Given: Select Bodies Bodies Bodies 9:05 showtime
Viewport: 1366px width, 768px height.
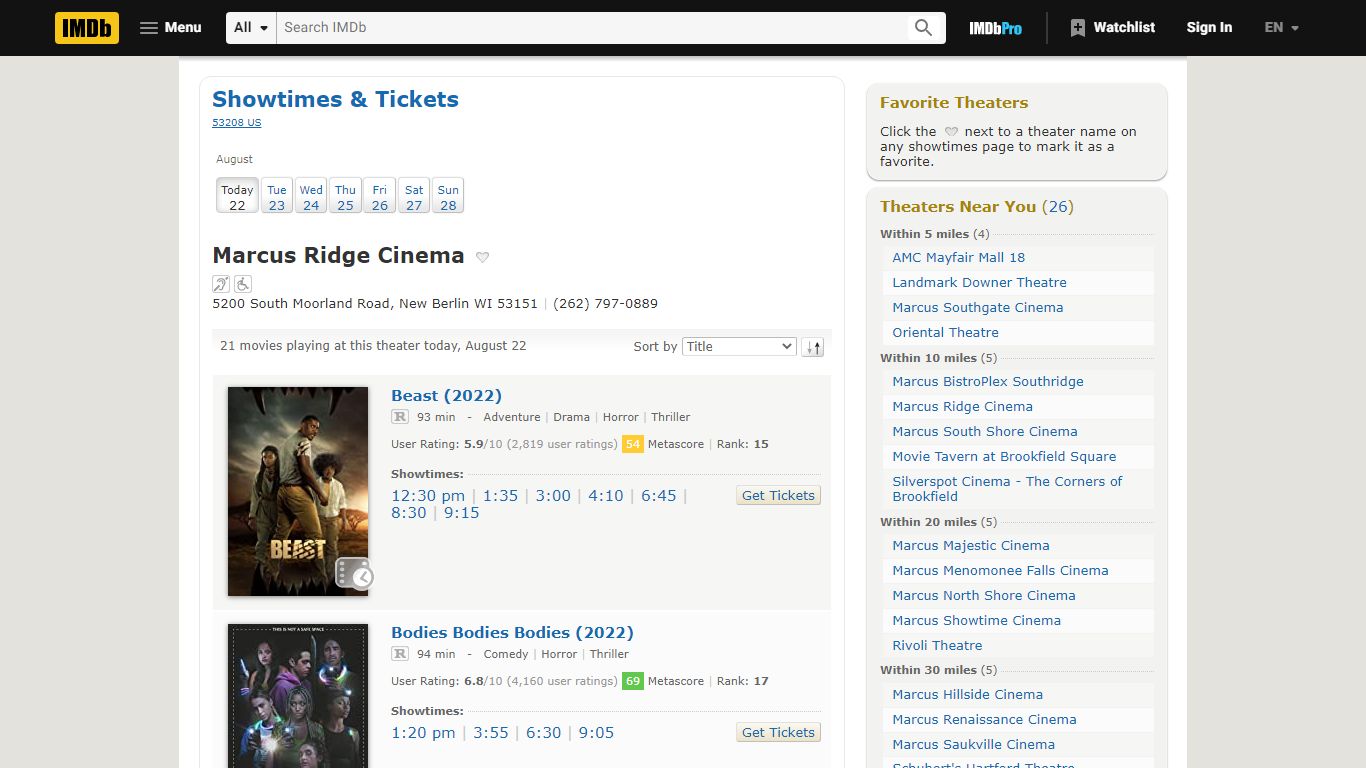Looking at the screenshot, I should 596,732.
